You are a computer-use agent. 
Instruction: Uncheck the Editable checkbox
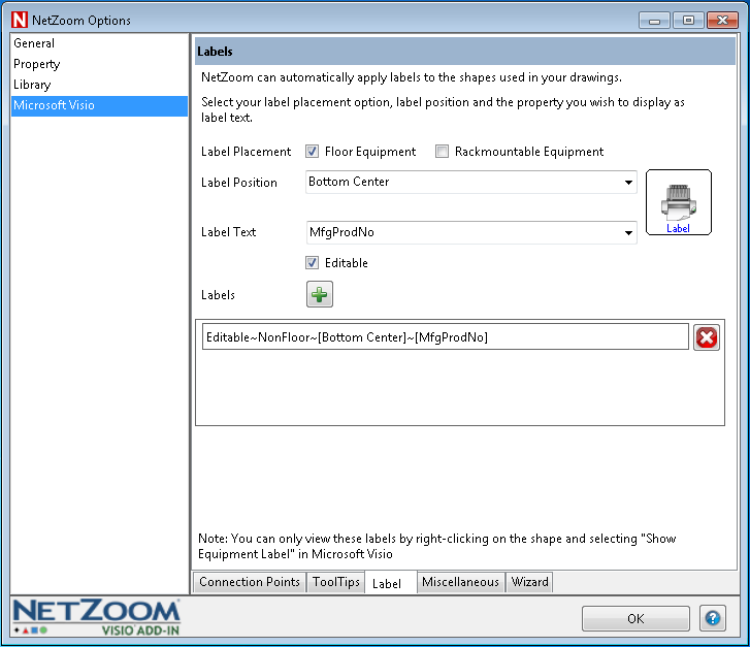click(x=312, y=263)
